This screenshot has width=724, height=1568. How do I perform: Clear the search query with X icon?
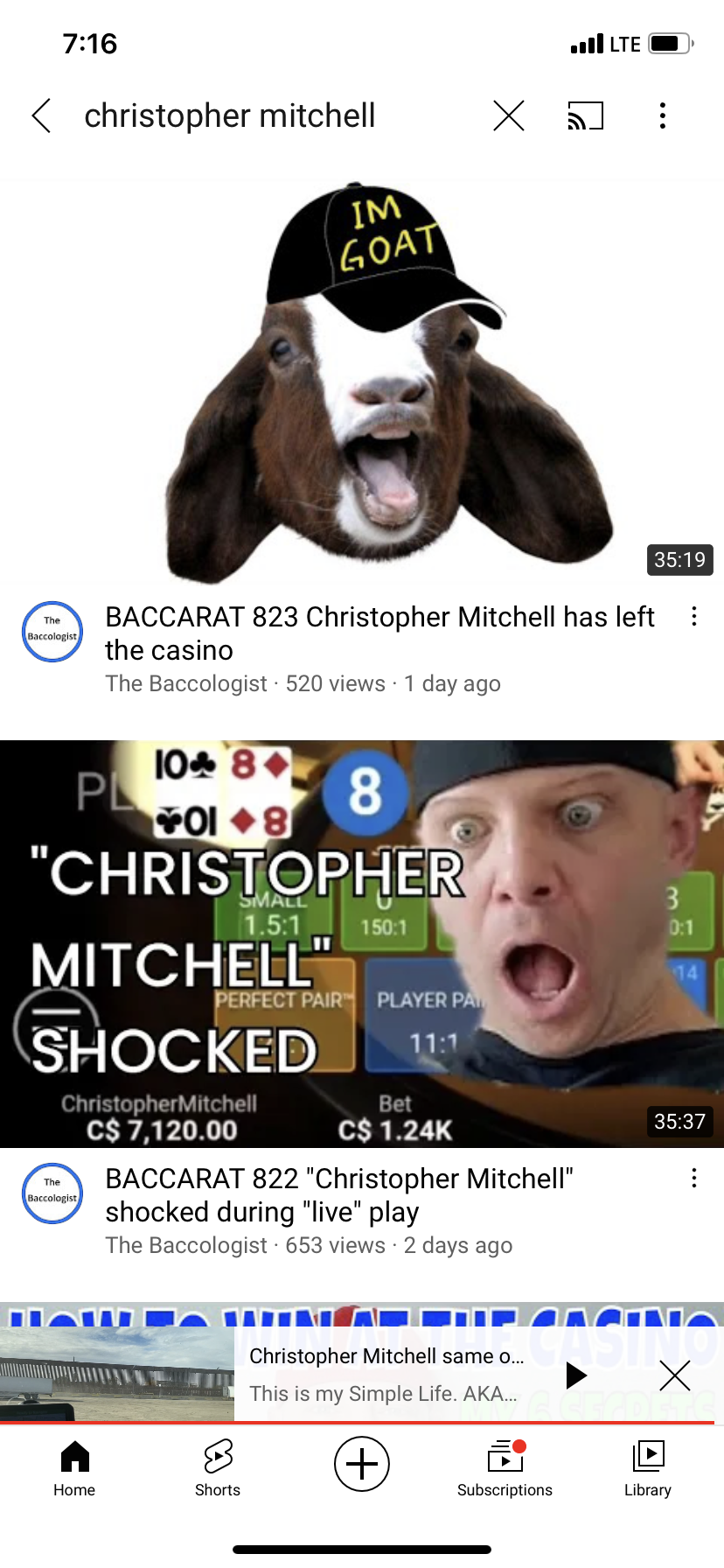(508, 115)
